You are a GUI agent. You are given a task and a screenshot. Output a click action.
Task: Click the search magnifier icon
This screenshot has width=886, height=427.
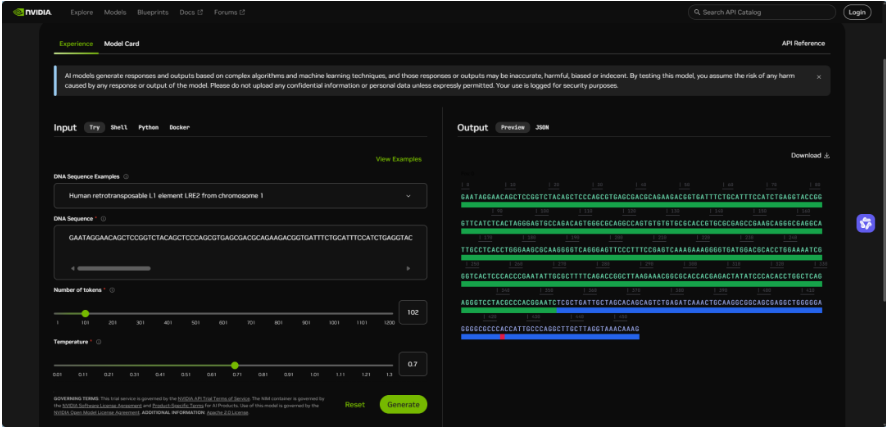[x=697, y=12]
